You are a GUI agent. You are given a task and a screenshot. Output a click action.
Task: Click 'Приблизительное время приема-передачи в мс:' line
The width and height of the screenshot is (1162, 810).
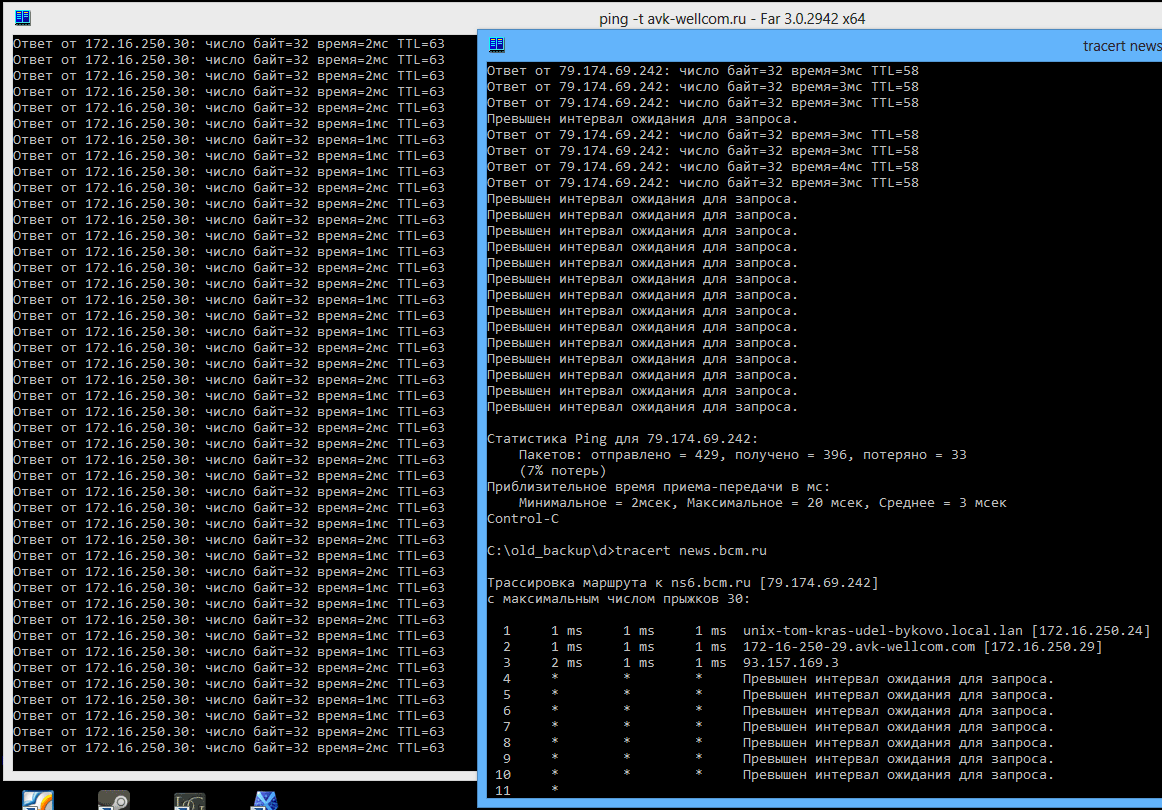click(x=659, y=487)
